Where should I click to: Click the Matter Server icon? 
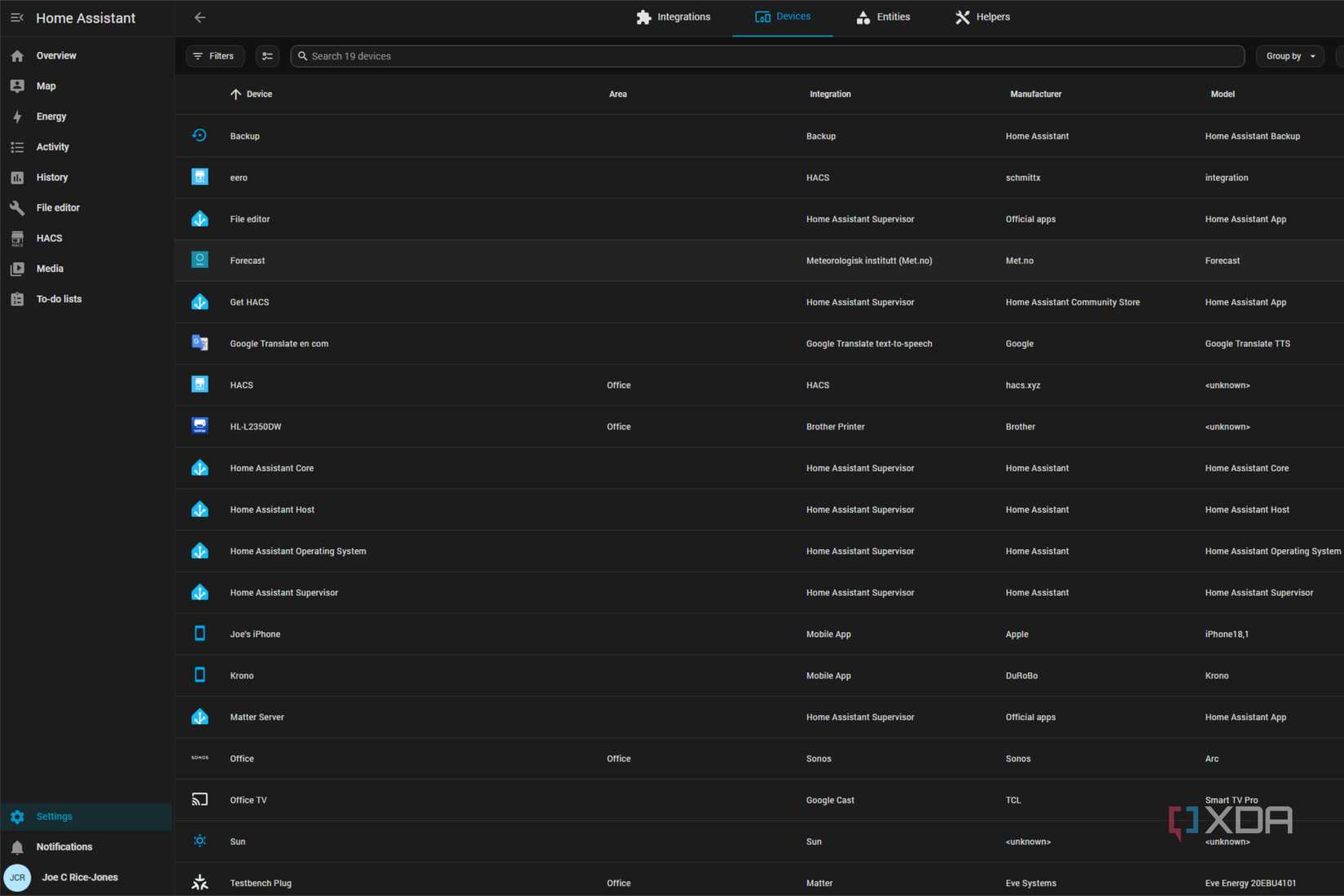click(200, 716)
